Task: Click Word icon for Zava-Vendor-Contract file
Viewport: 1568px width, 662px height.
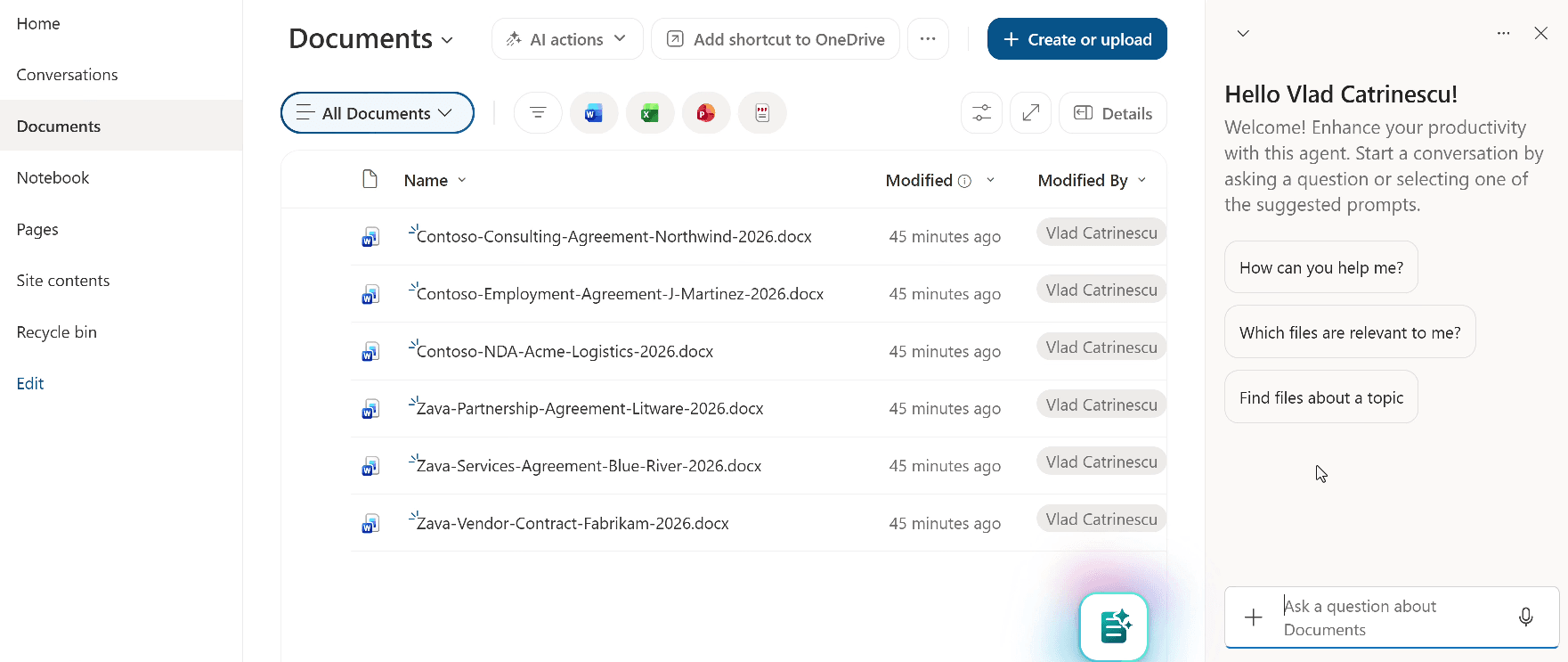Action: [x=370, y=524]
